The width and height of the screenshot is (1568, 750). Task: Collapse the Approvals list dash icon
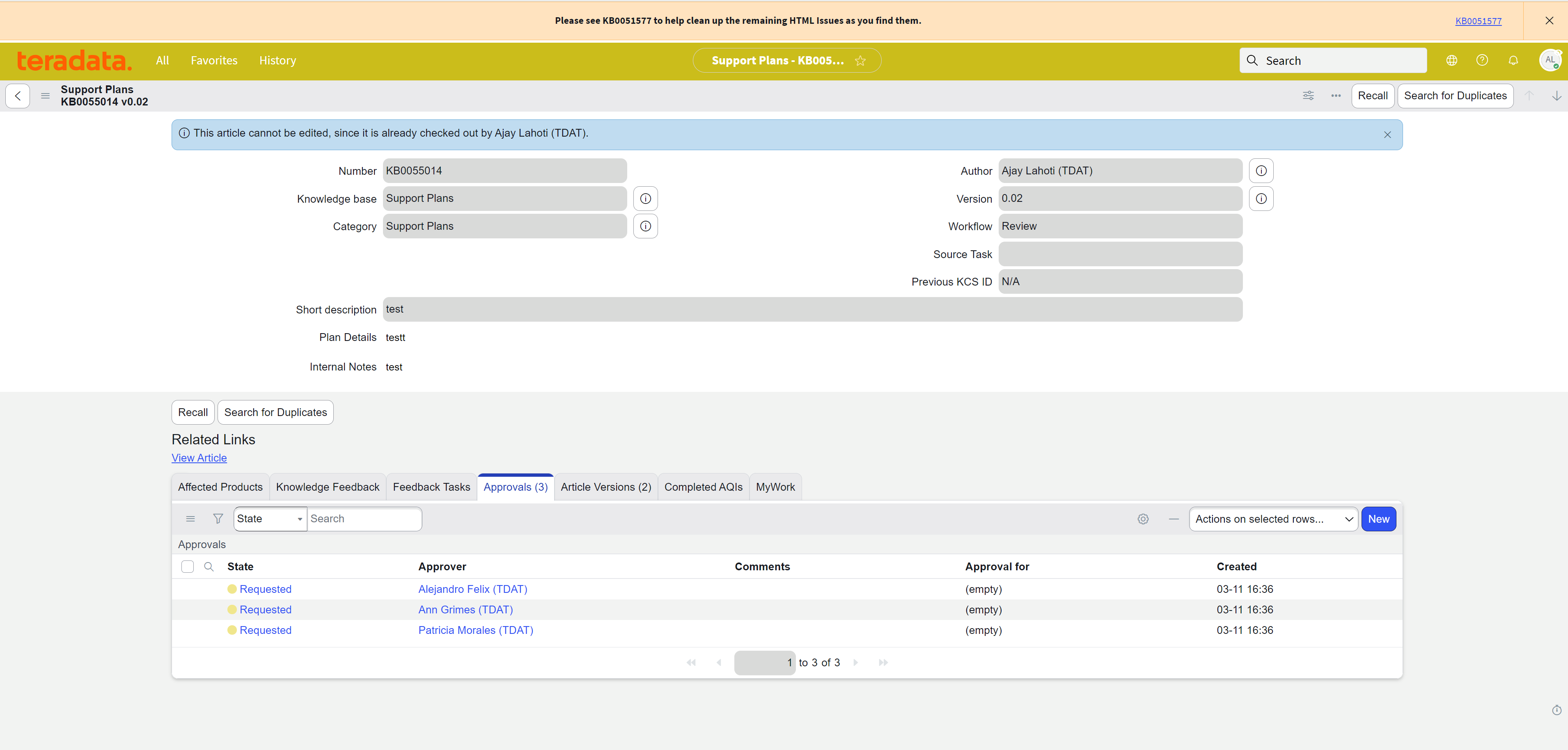point(1174,519)
